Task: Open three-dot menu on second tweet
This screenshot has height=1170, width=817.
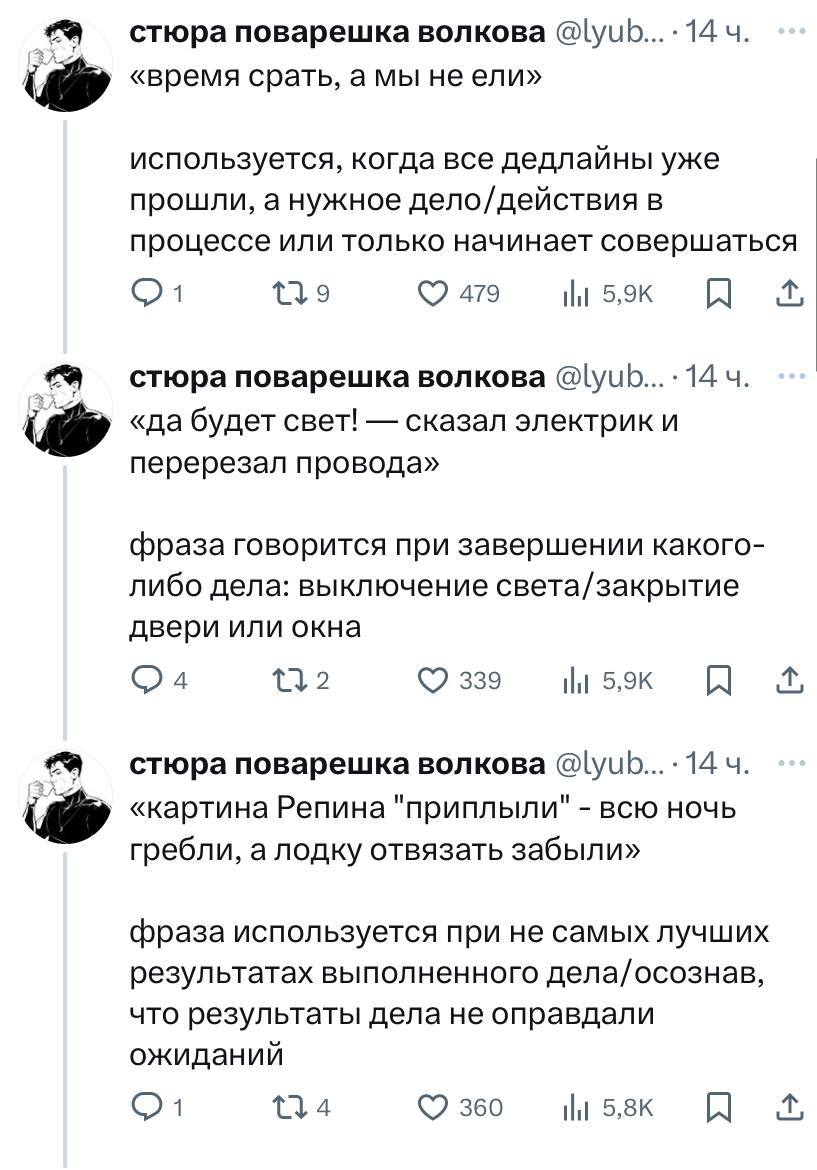Action: [x=794, y=375]
